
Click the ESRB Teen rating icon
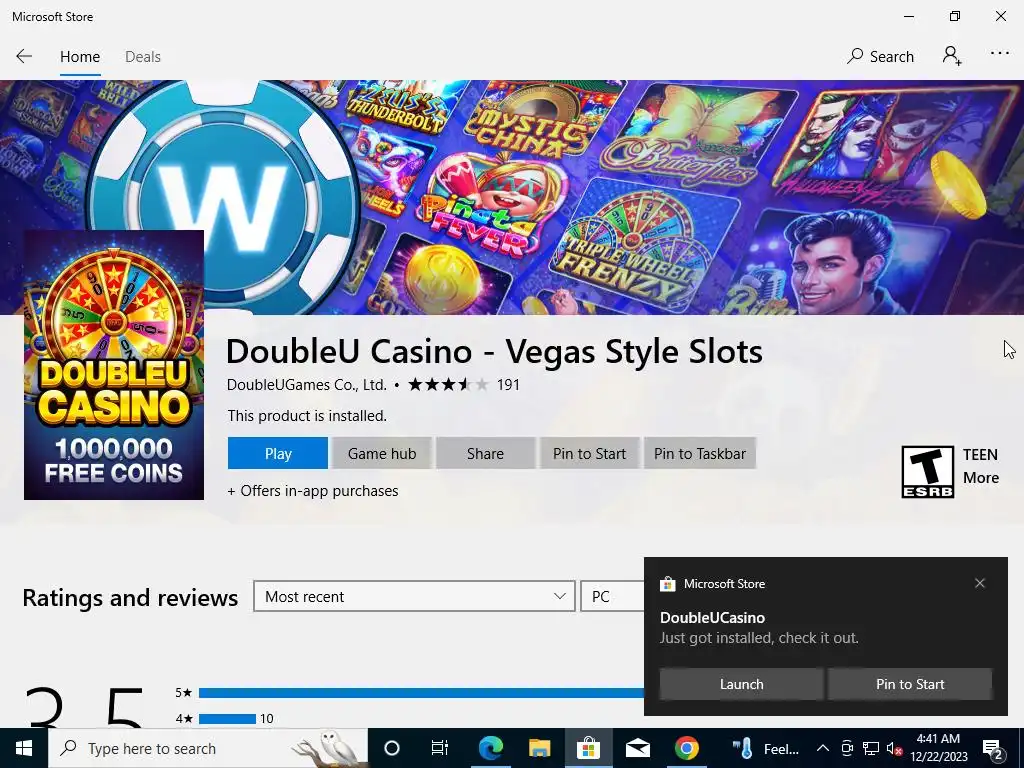927,472
